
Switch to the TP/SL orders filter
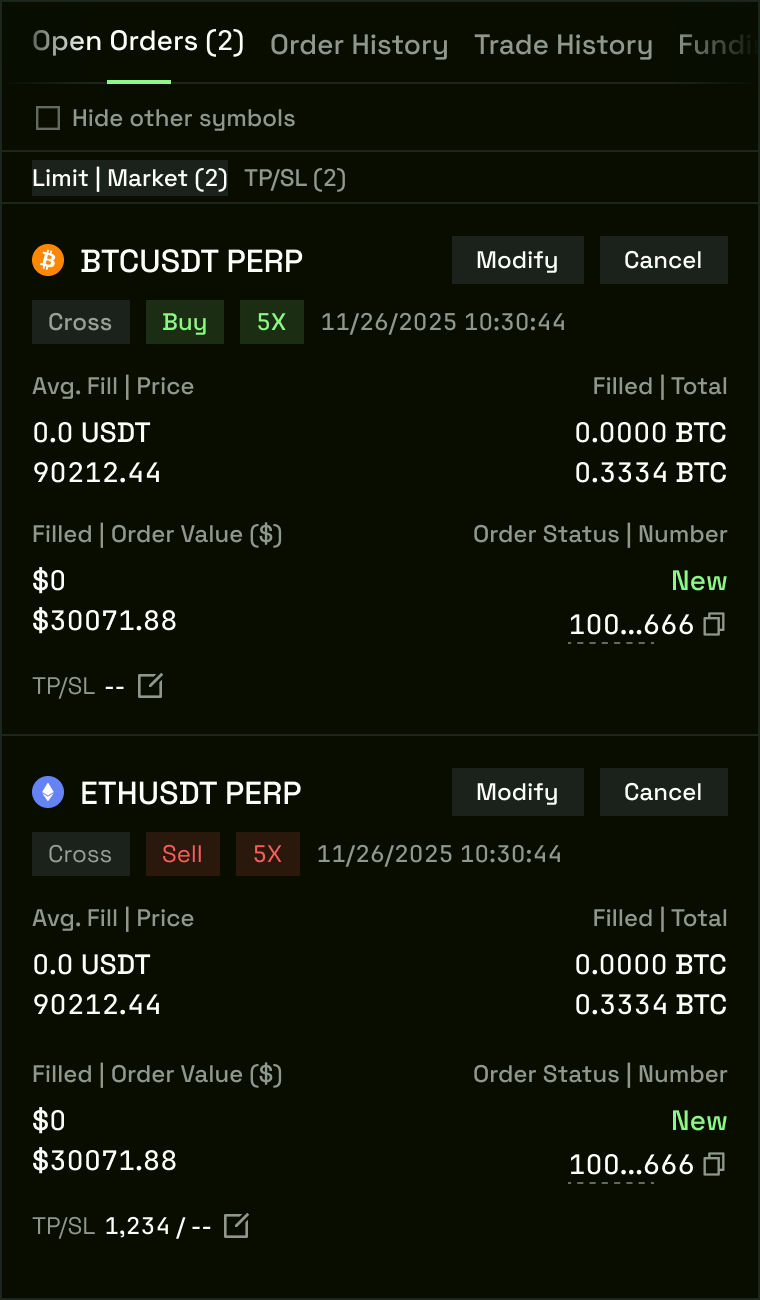[295, 179]
